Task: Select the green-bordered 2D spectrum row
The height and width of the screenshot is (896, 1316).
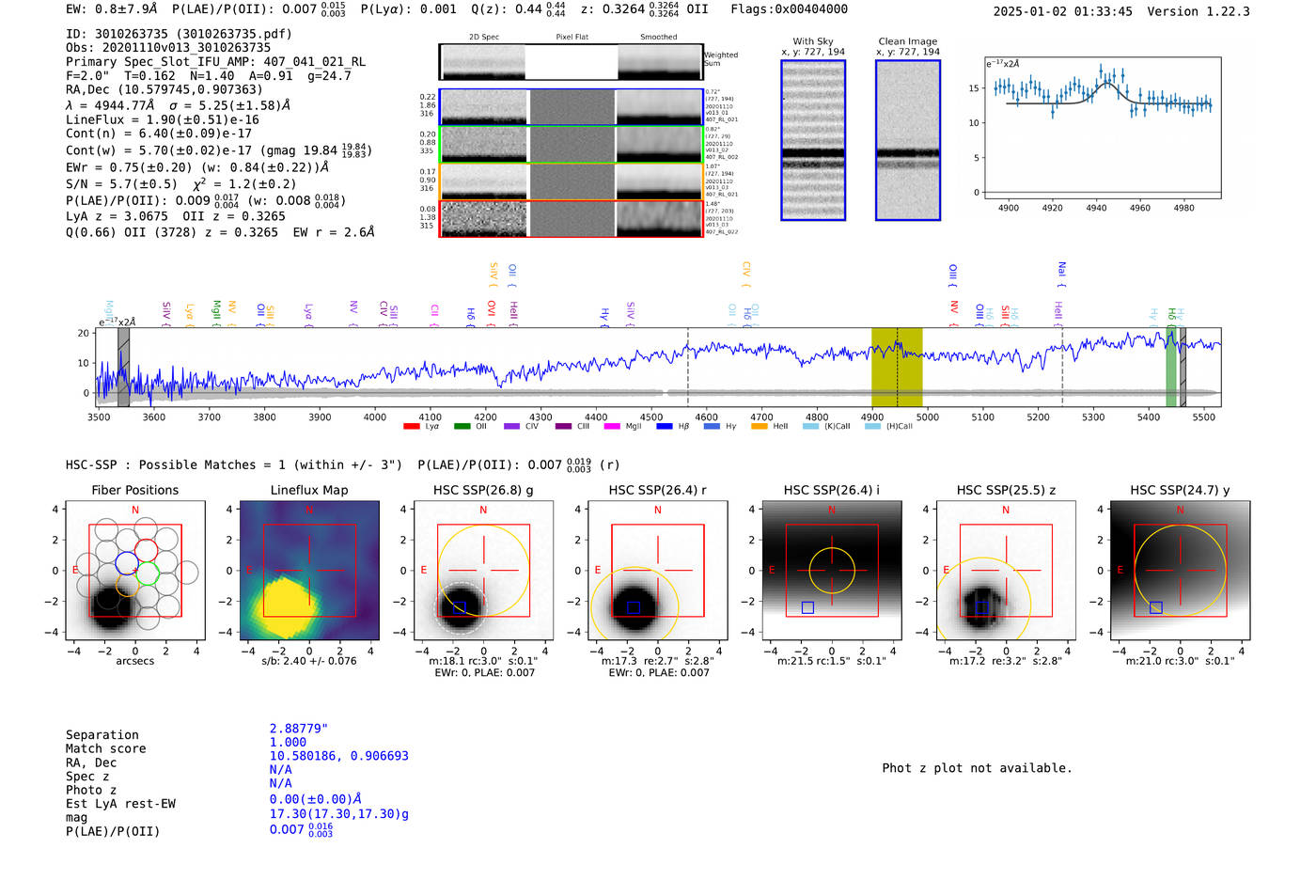Action: [571, 144]
